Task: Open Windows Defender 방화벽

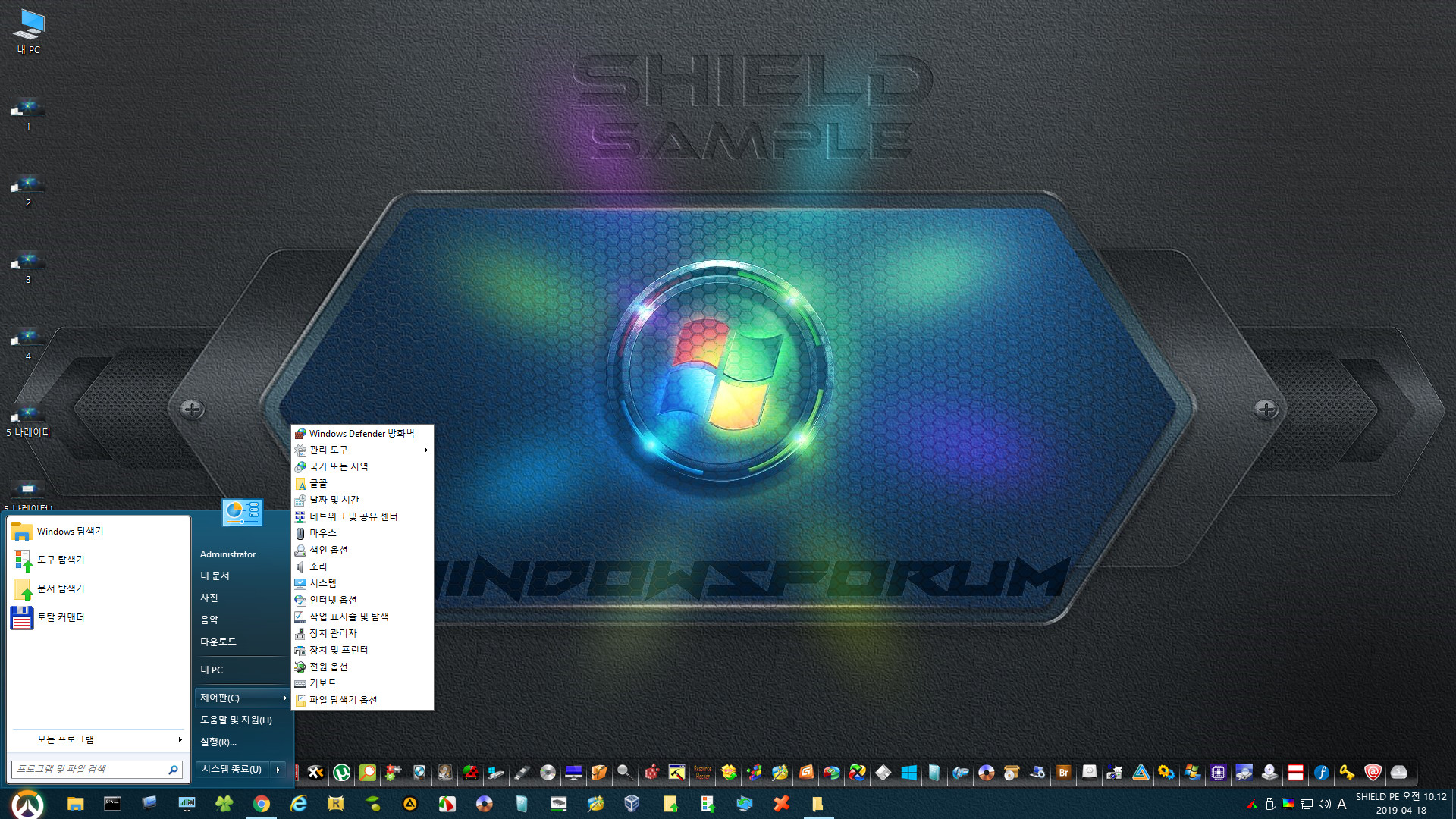Action: 362,433
